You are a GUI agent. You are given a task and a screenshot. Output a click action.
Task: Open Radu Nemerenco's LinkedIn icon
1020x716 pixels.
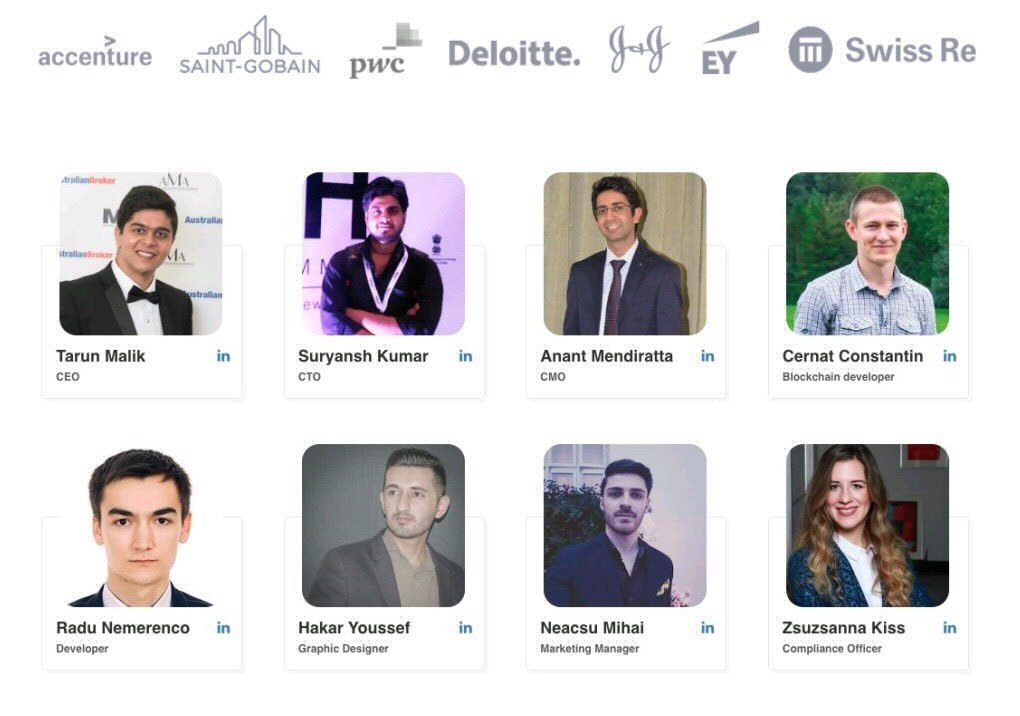(x=223, y=628)
